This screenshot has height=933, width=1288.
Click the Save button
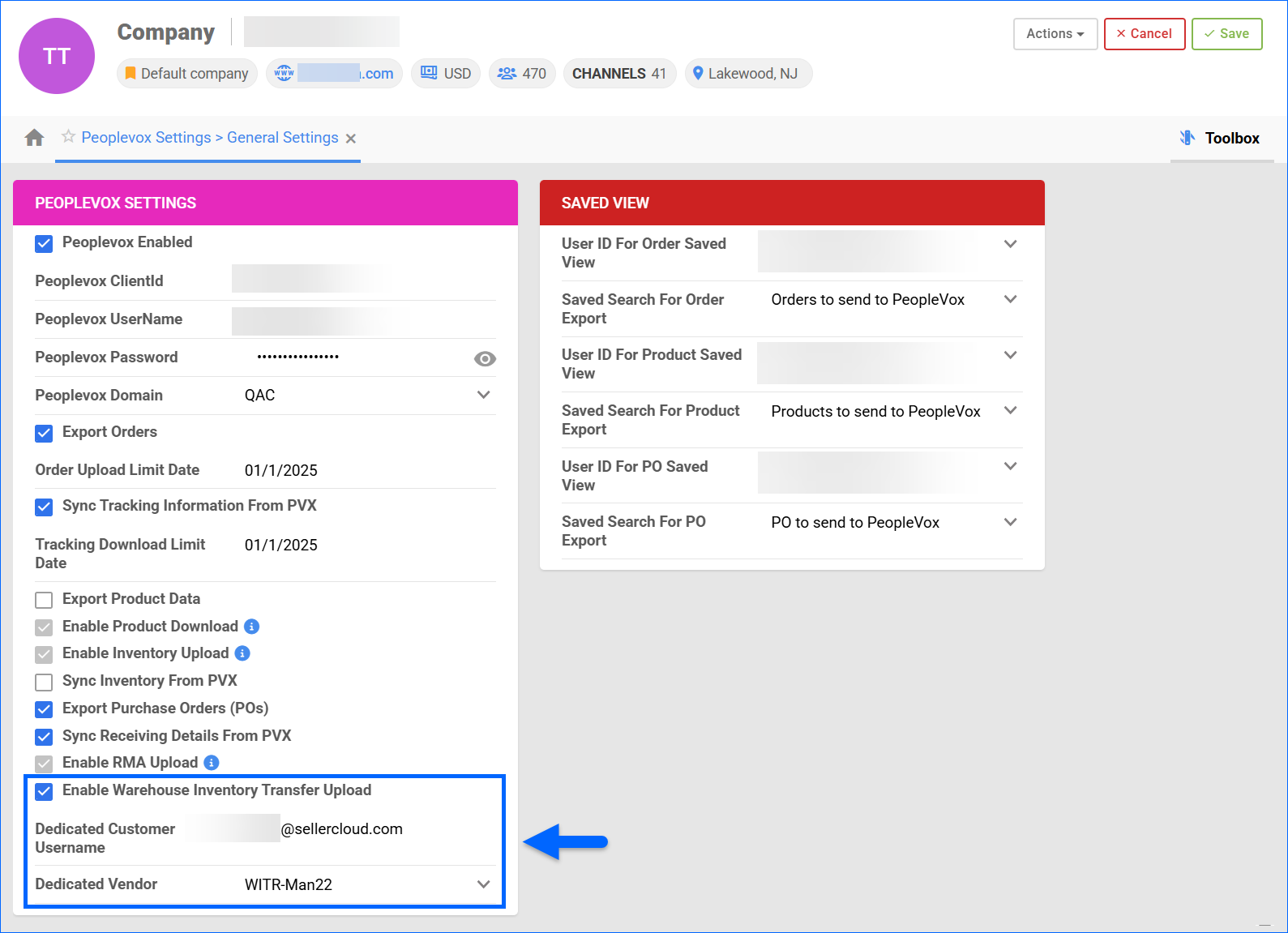(x=1226, y=34)
